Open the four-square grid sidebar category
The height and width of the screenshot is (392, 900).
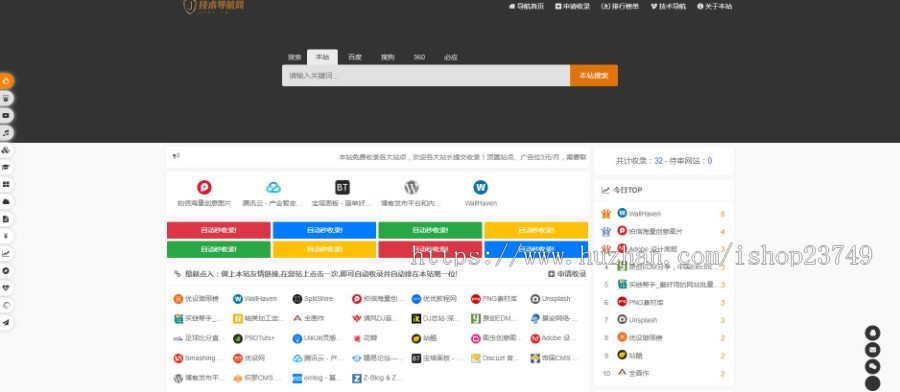[x=6, y=184]
